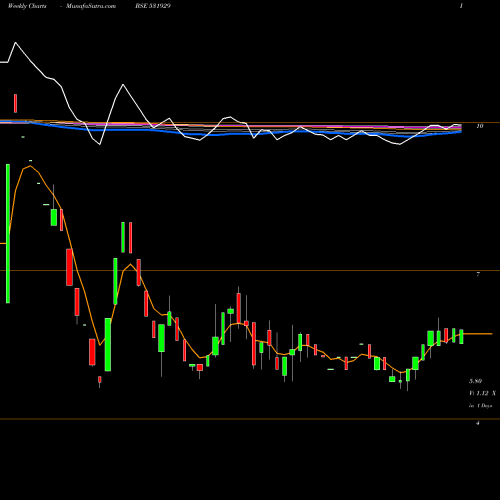Click the volume text 'V: 1.12 X'
This screenshot has width=500, height=500.
482,393
